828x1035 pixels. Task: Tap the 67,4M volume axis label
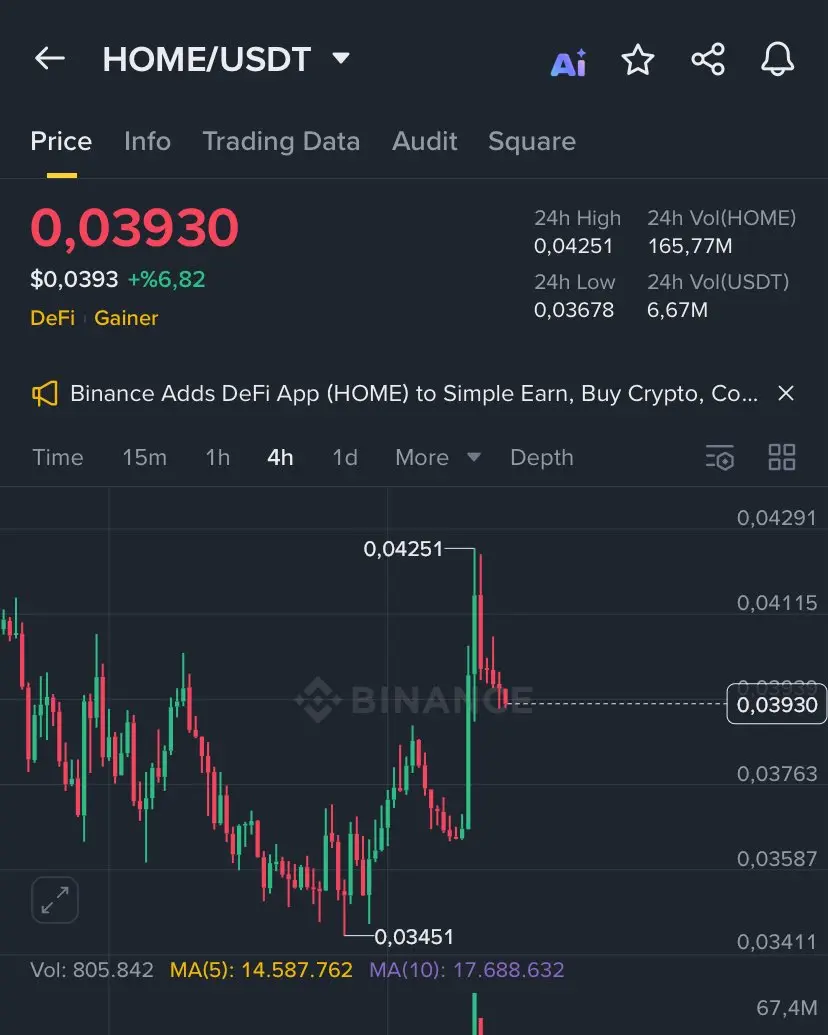click(786, 1008)
